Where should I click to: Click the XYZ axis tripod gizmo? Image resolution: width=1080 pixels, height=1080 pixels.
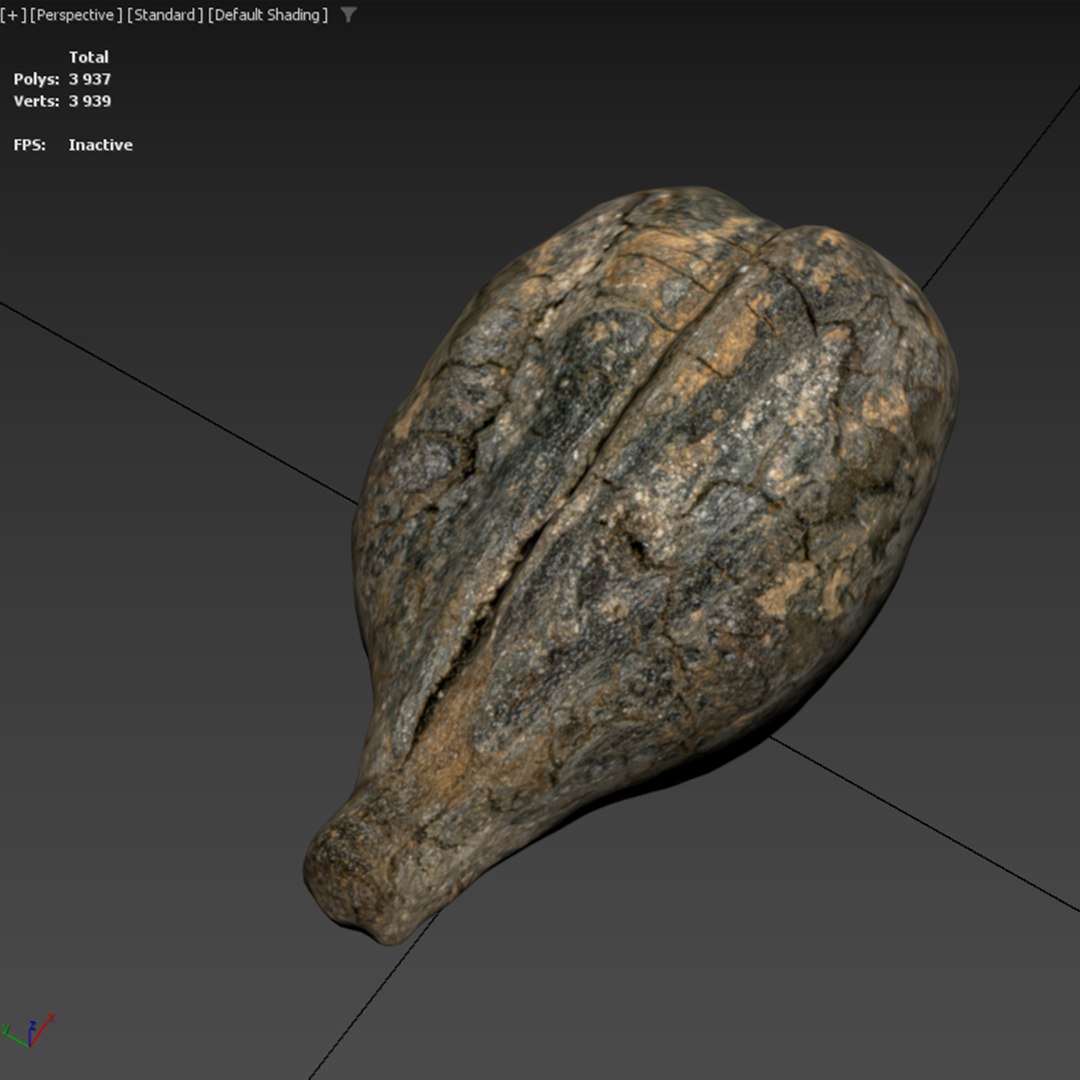(28, 1031)
